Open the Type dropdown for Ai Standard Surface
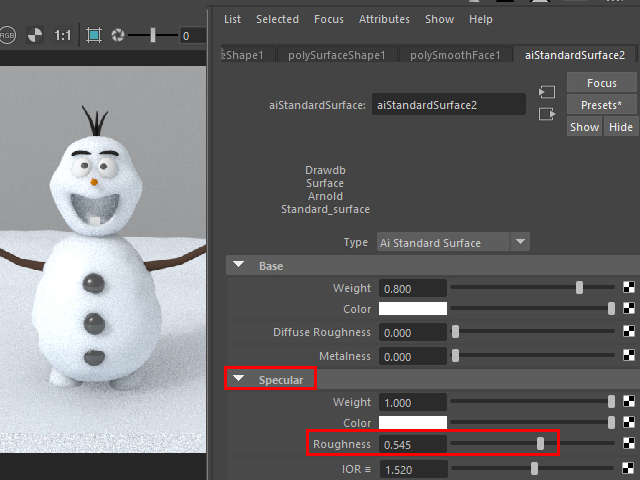The height and width of the screenshot is (480, 640). tap(520, 242)
